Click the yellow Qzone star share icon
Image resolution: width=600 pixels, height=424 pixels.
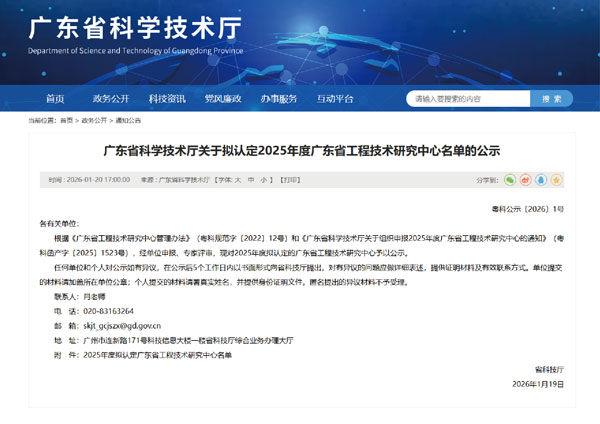click(x=555, y=180)
